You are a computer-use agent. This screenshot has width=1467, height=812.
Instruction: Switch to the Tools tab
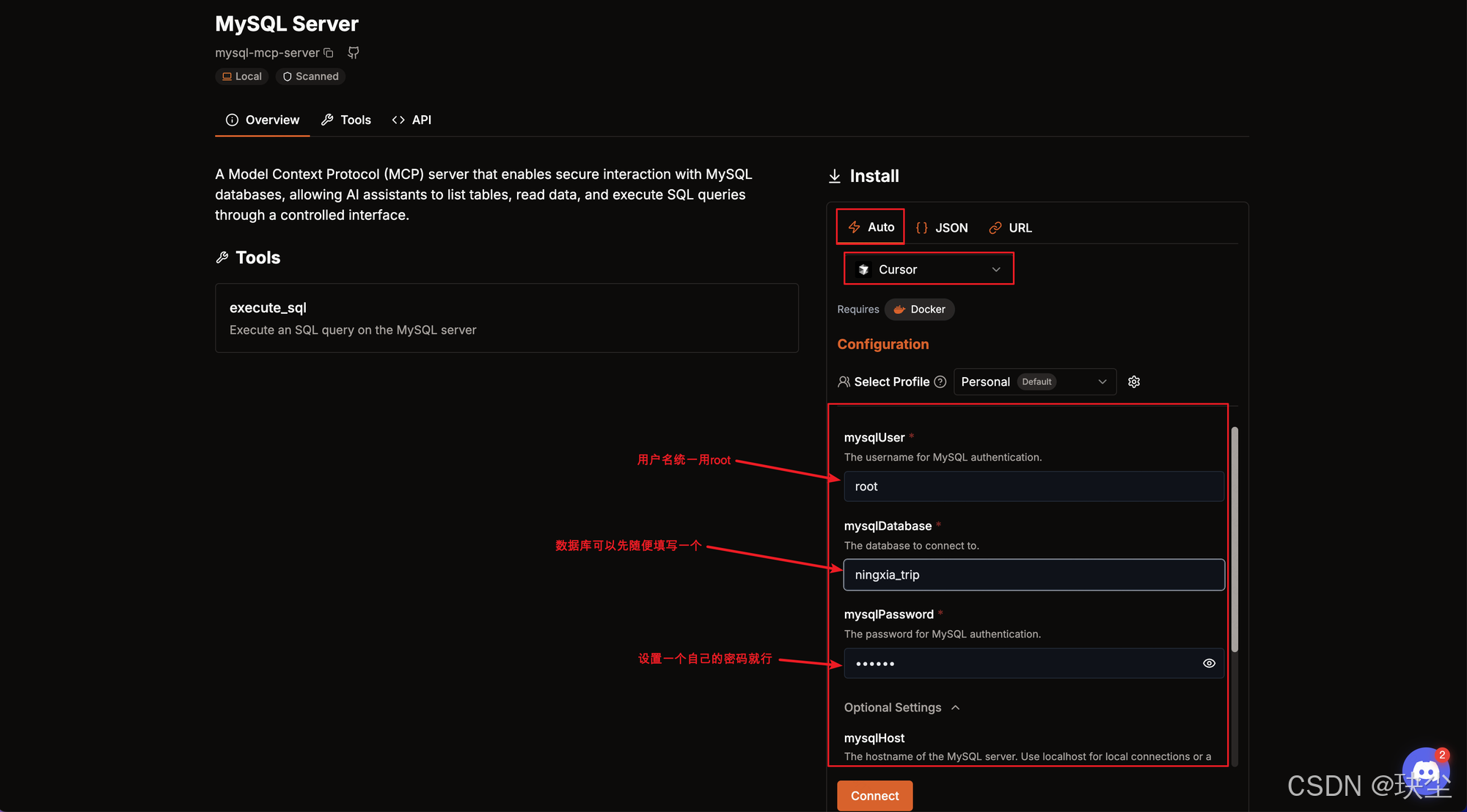click(x=346, y=120)
